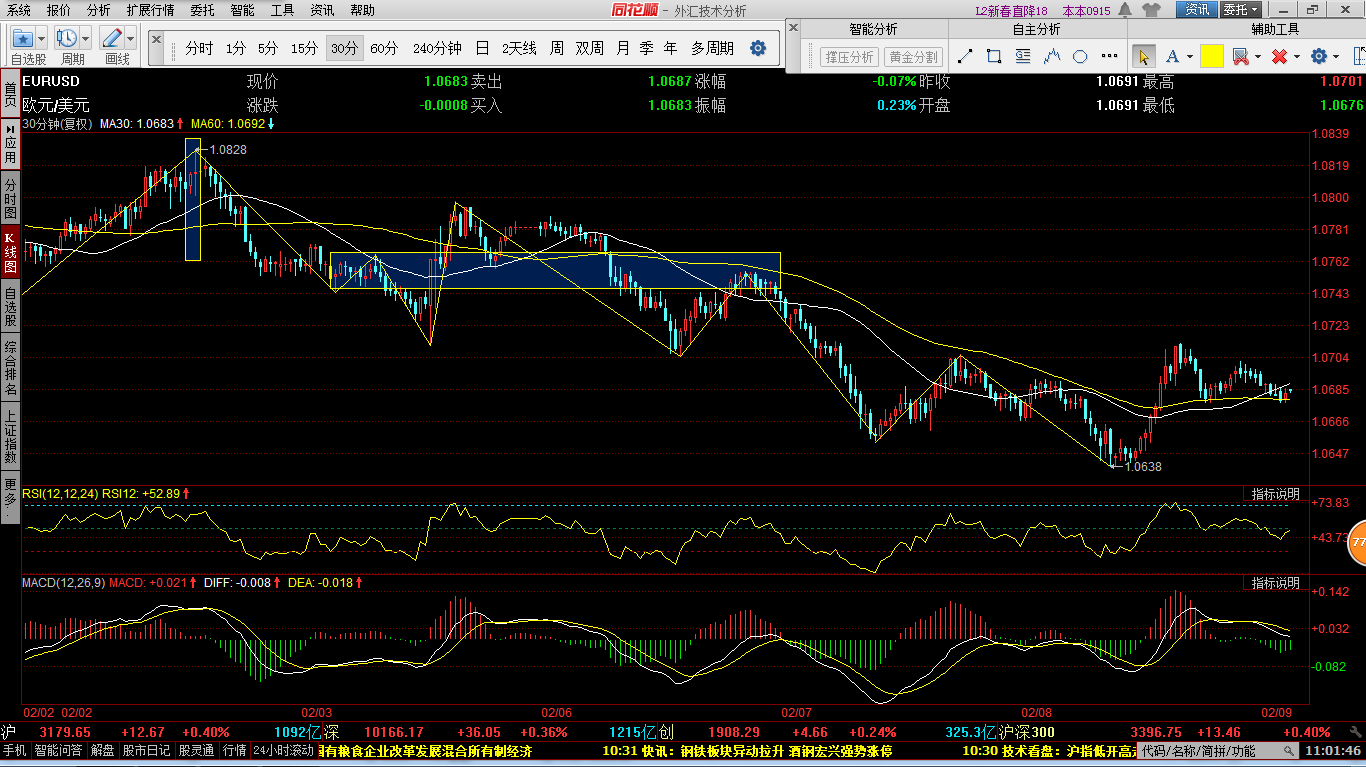Open the 扩展行情 menu
1366x767 pixels.
tap(150, 10)
